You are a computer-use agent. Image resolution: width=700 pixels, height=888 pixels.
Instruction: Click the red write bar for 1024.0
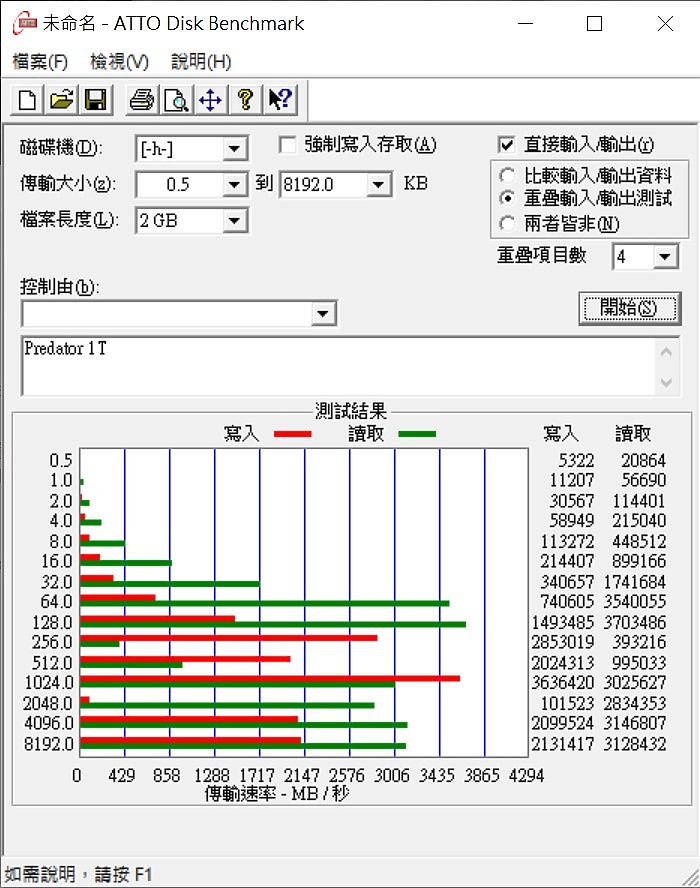(x=270, y=678)
